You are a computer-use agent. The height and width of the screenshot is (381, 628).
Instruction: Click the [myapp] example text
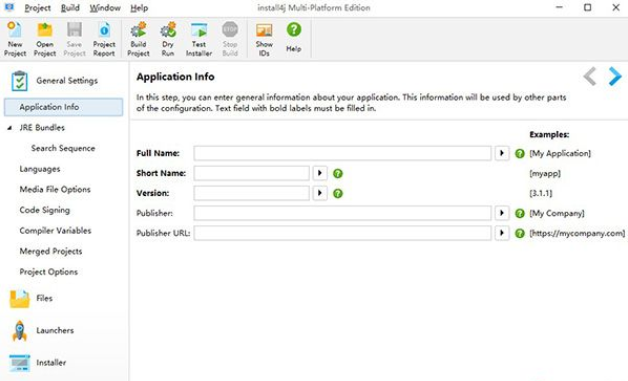pos(545,173)
